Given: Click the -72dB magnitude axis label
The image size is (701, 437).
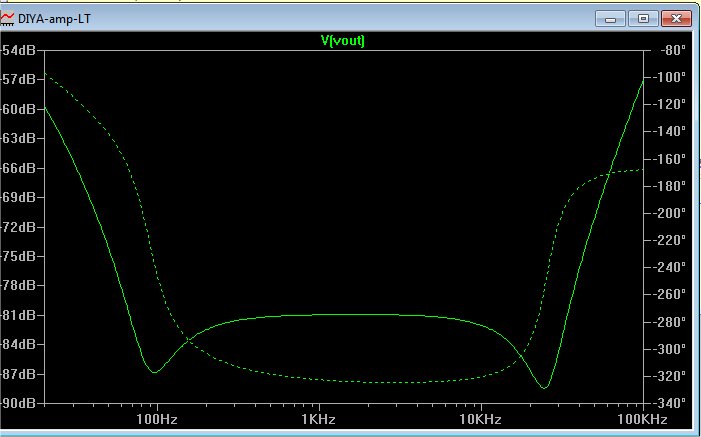Looking at the screenshot, I should pyautogui.click(x=18, y=227).
